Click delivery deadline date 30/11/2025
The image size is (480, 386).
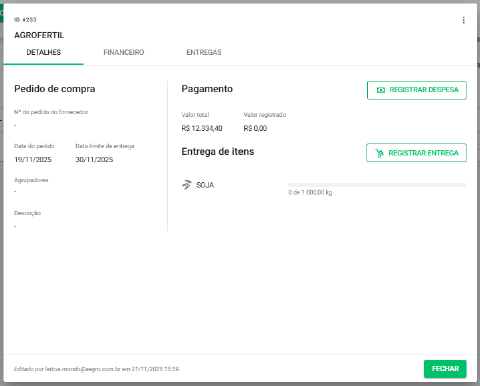pos(94,160)
